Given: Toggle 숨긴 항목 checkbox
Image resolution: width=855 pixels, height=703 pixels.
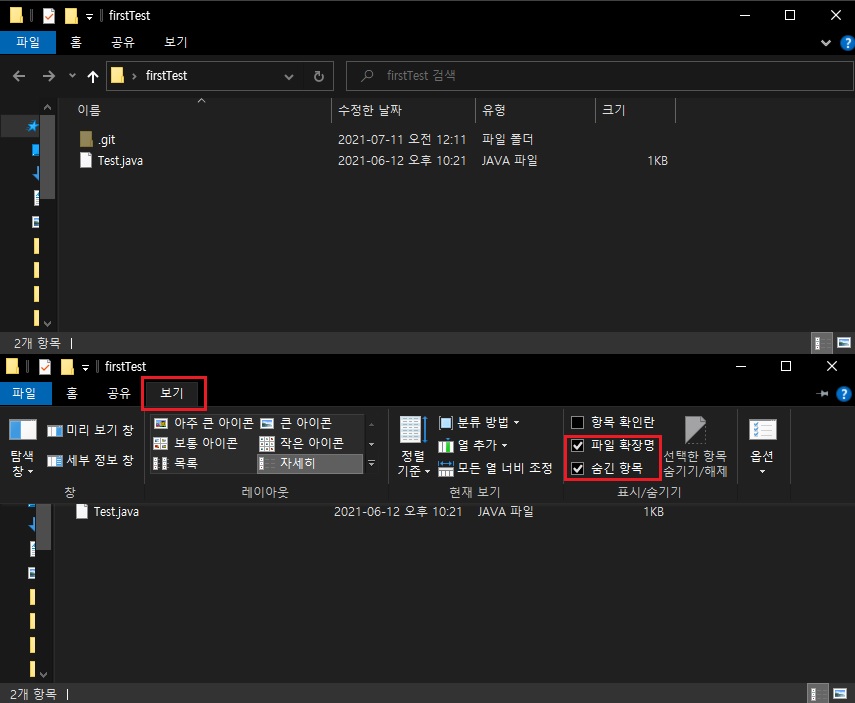Looking at the screenshot, I should click(x=577, y=468).
